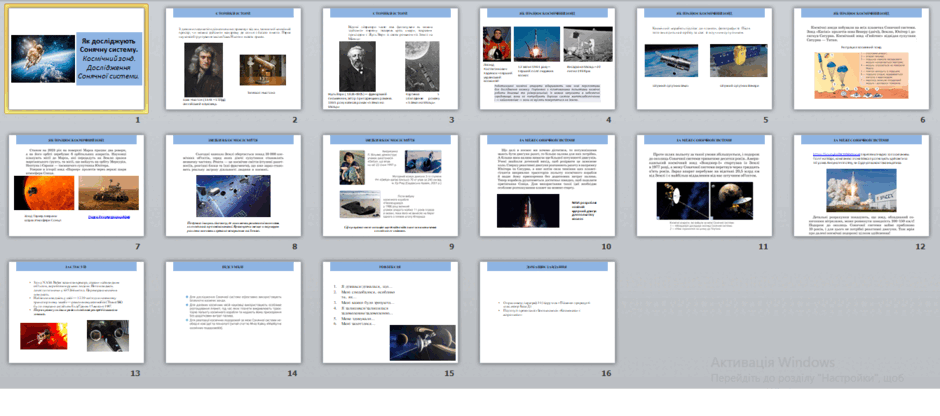Image resolution: width=940 pixels, height=416 pixels.
Task: Click slide 12 with SpaceX launch photo
Action: point(861,185)
